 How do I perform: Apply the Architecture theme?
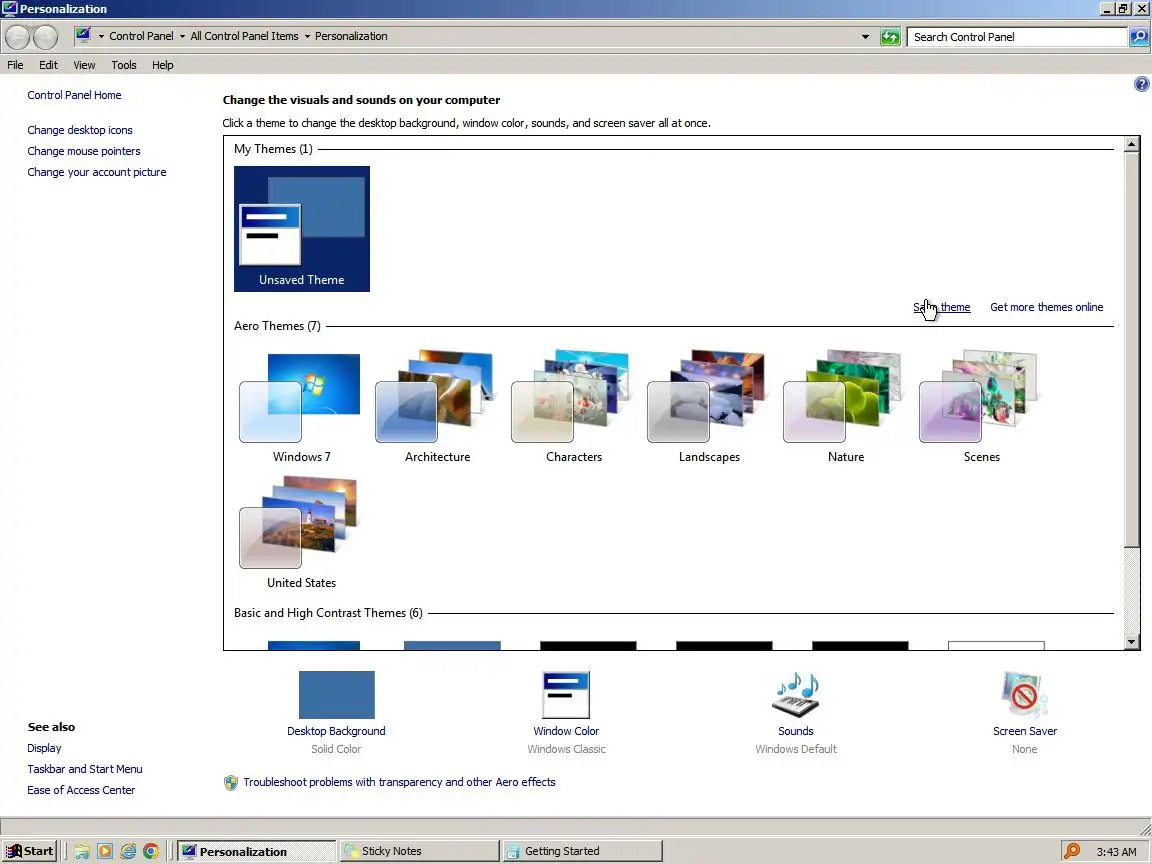(437, 406)
